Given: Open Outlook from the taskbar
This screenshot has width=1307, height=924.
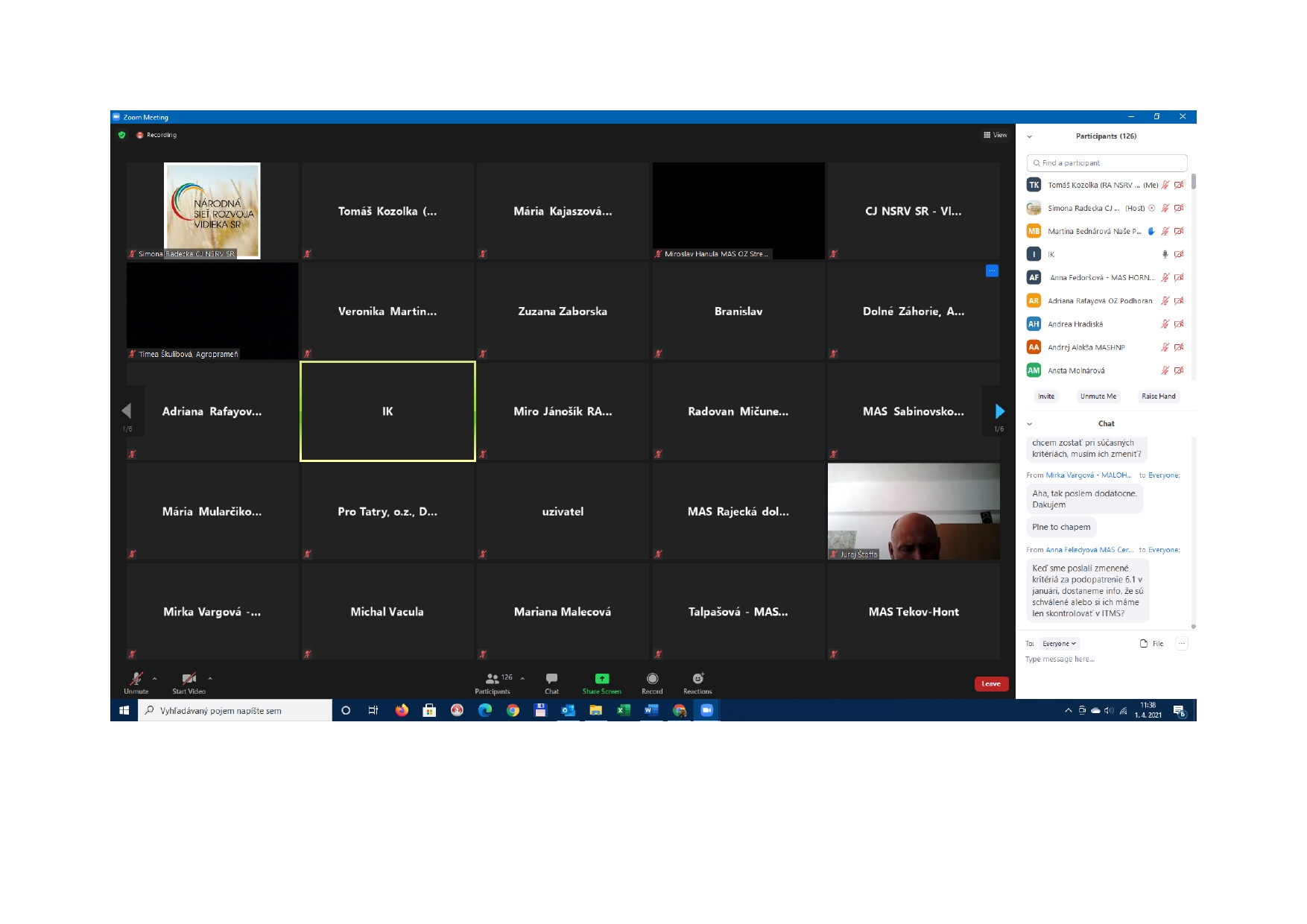Looking at the screenshot, I should pyautogui.click(x=568, y=710).
